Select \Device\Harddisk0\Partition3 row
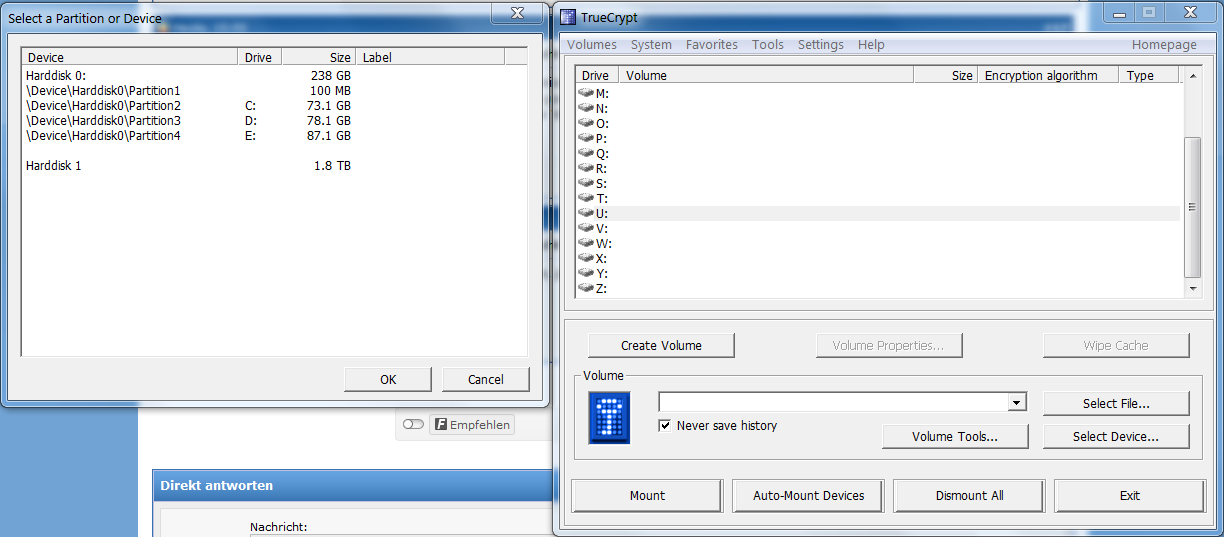The width and height of the screenshot is (1224, 537). click(x=275, y=120)
